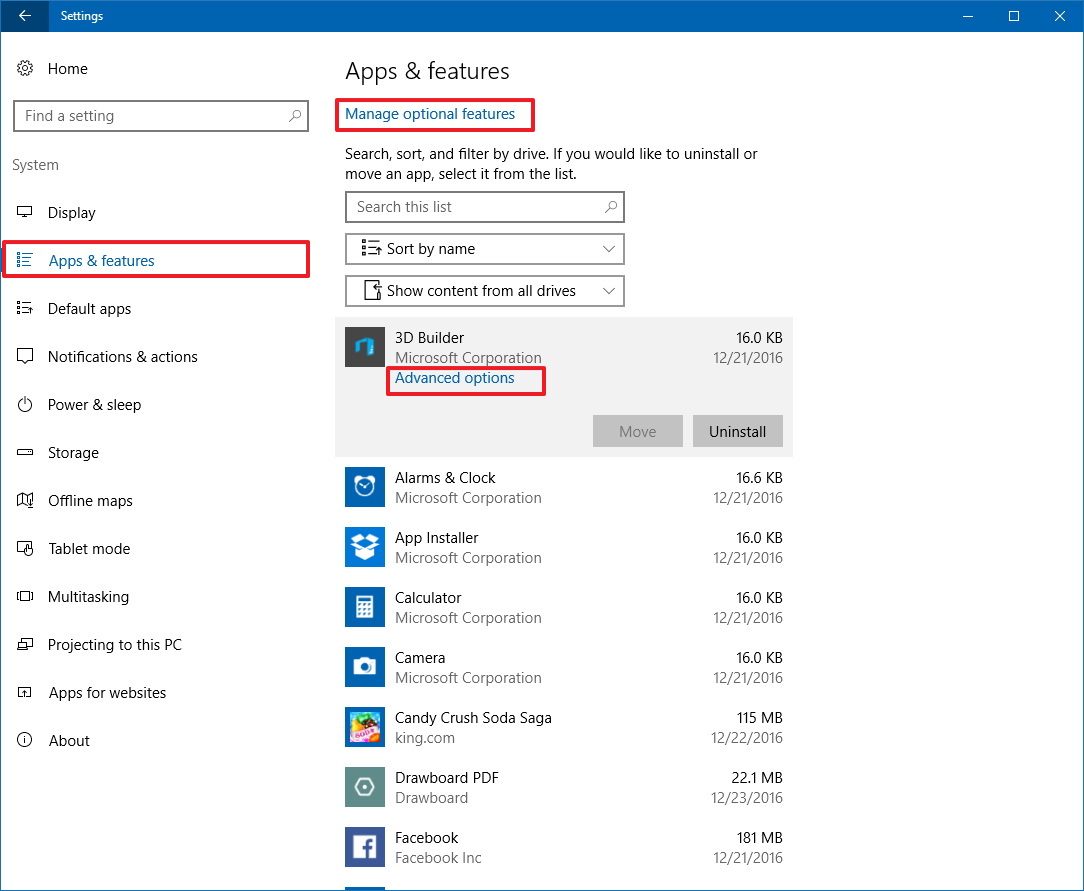Open the Camera app icon
The image size is (1084, 891).
point(364,667)
